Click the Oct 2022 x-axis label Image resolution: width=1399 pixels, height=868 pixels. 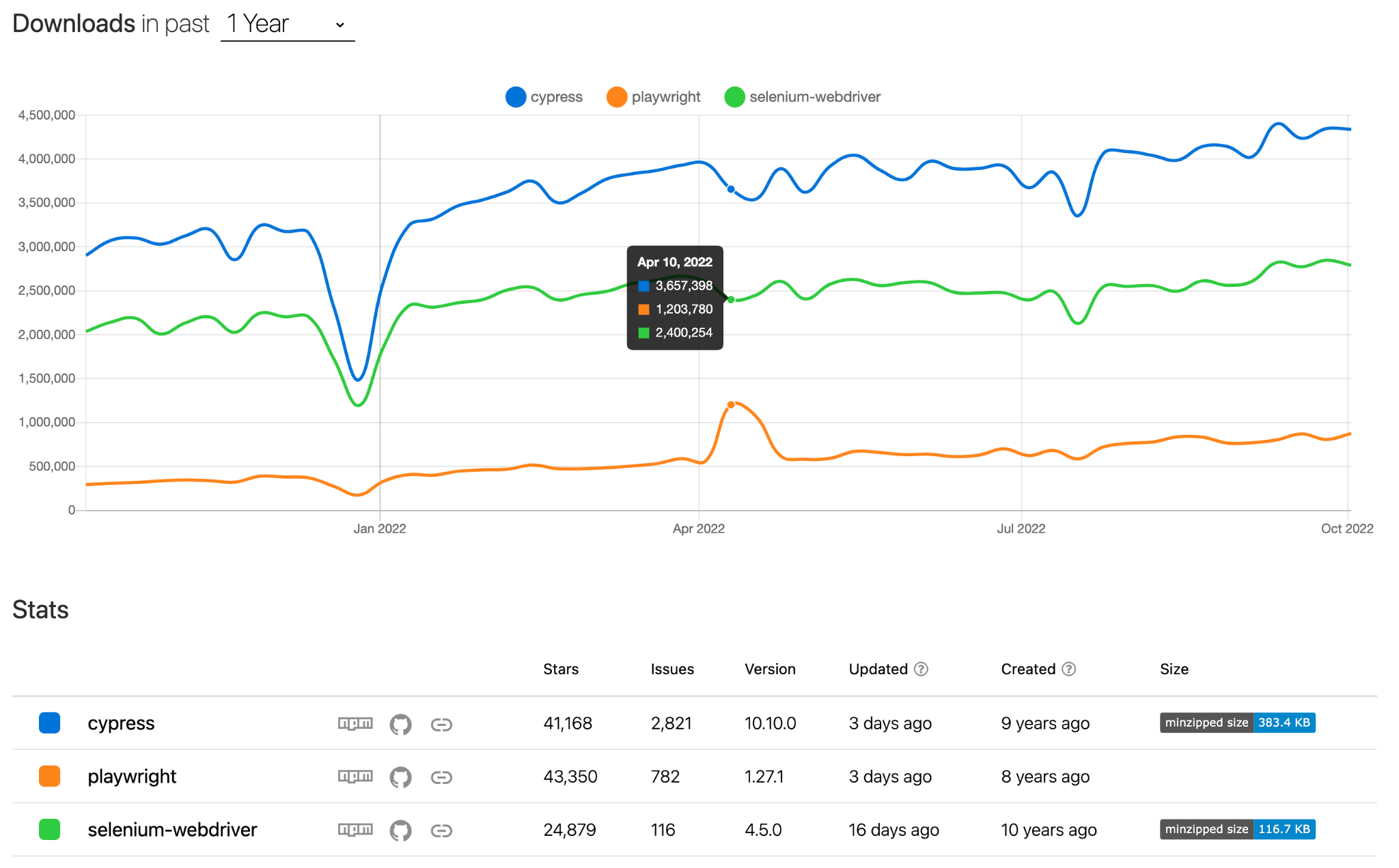tap(1346, 529)
